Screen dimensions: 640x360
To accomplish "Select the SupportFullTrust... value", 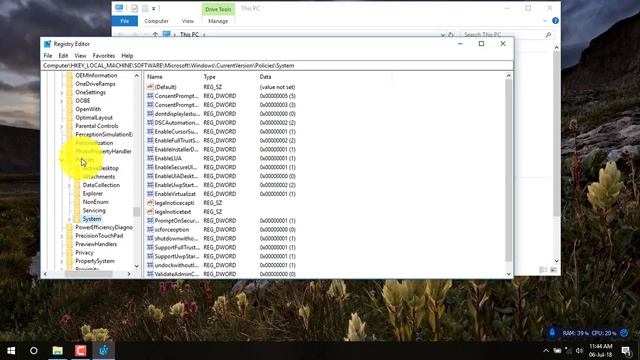I will (177, 247).
